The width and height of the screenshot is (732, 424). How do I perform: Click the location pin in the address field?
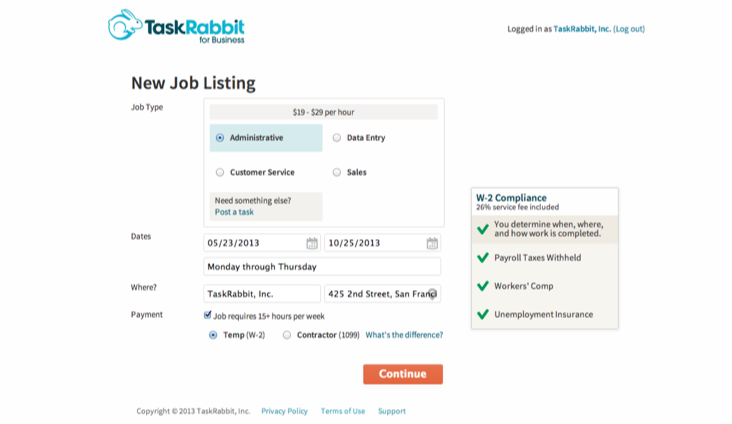pos(433,294)
